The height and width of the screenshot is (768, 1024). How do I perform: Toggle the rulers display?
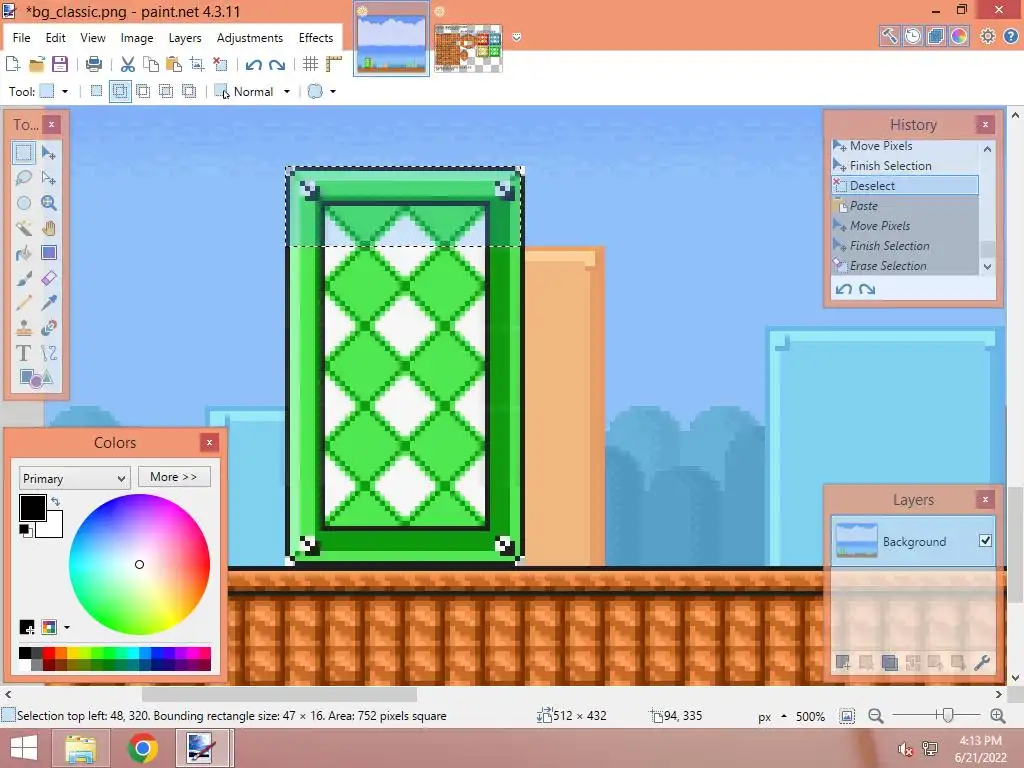(x=334, y=64)
